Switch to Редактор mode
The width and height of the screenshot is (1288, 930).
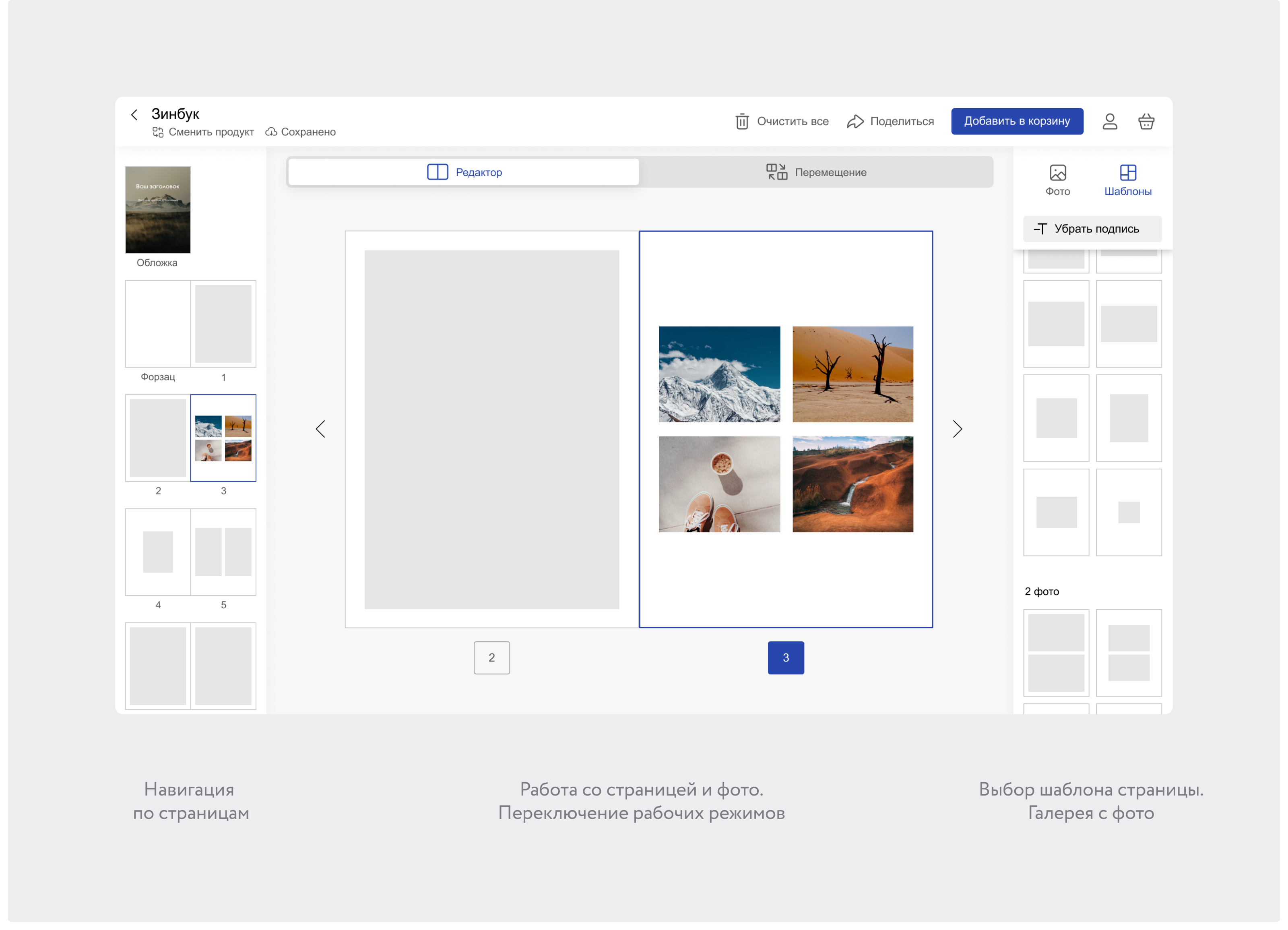point(463,172)
